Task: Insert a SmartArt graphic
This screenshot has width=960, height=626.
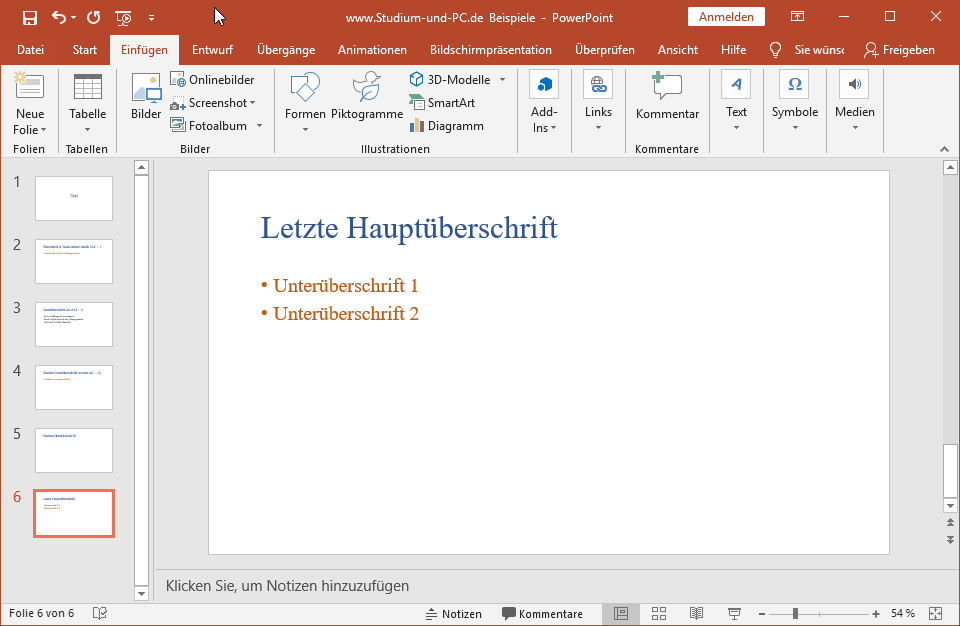Action: coord(442,103)
